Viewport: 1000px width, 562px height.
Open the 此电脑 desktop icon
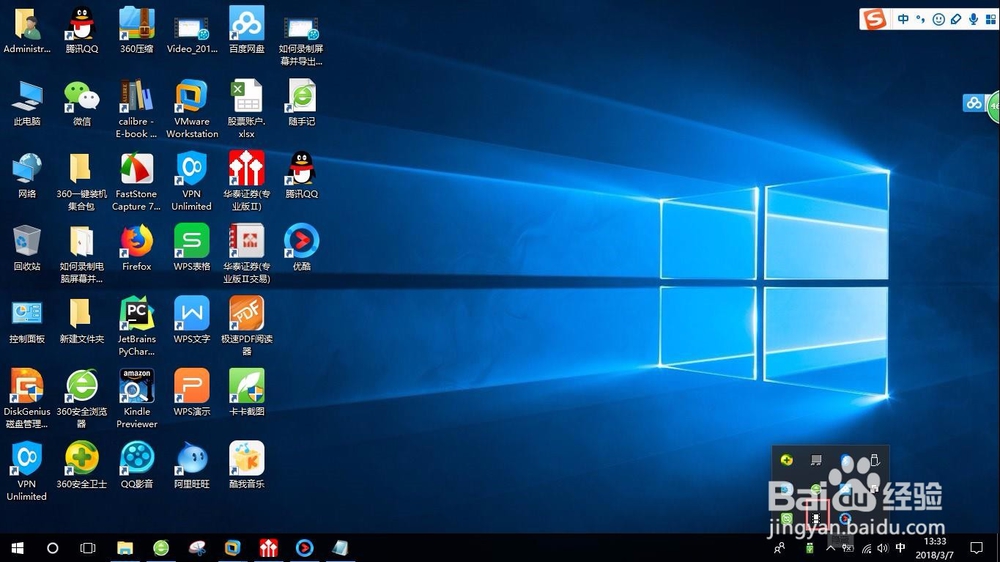[27, 103]
